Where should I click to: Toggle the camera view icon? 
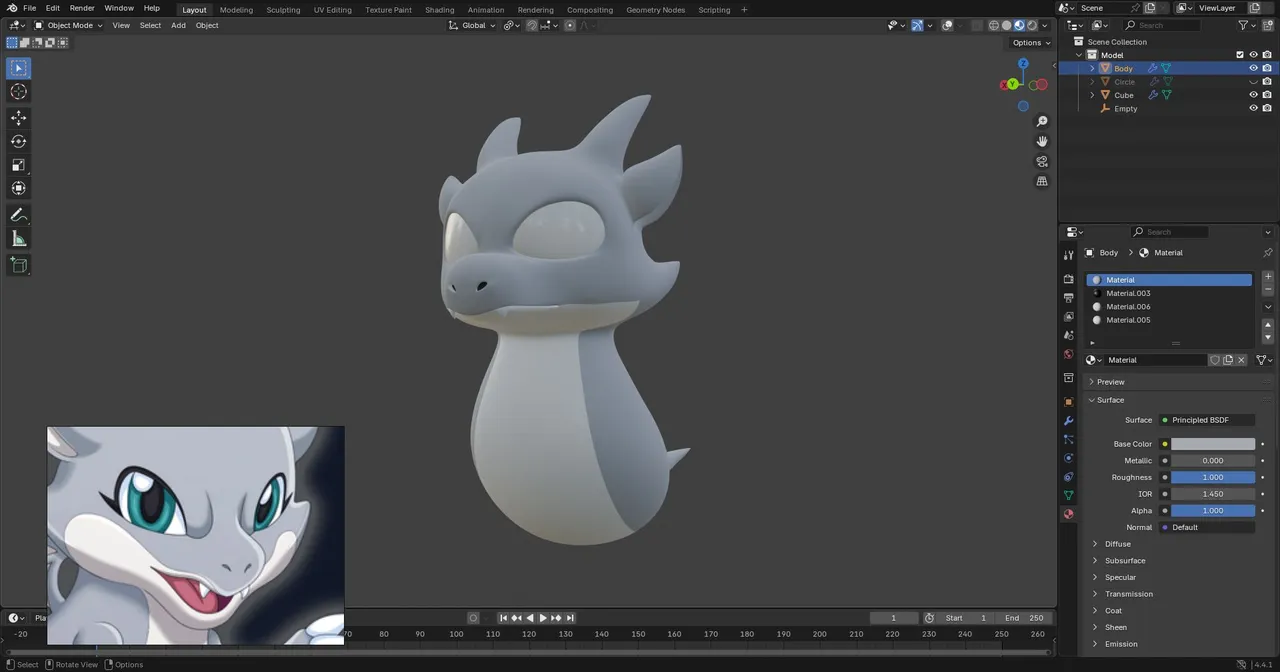pos(1042,161)
